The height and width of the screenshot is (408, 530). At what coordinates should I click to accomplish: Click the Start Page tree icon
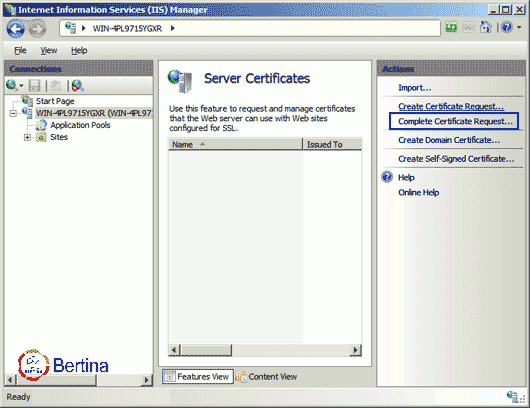[27, 100]
